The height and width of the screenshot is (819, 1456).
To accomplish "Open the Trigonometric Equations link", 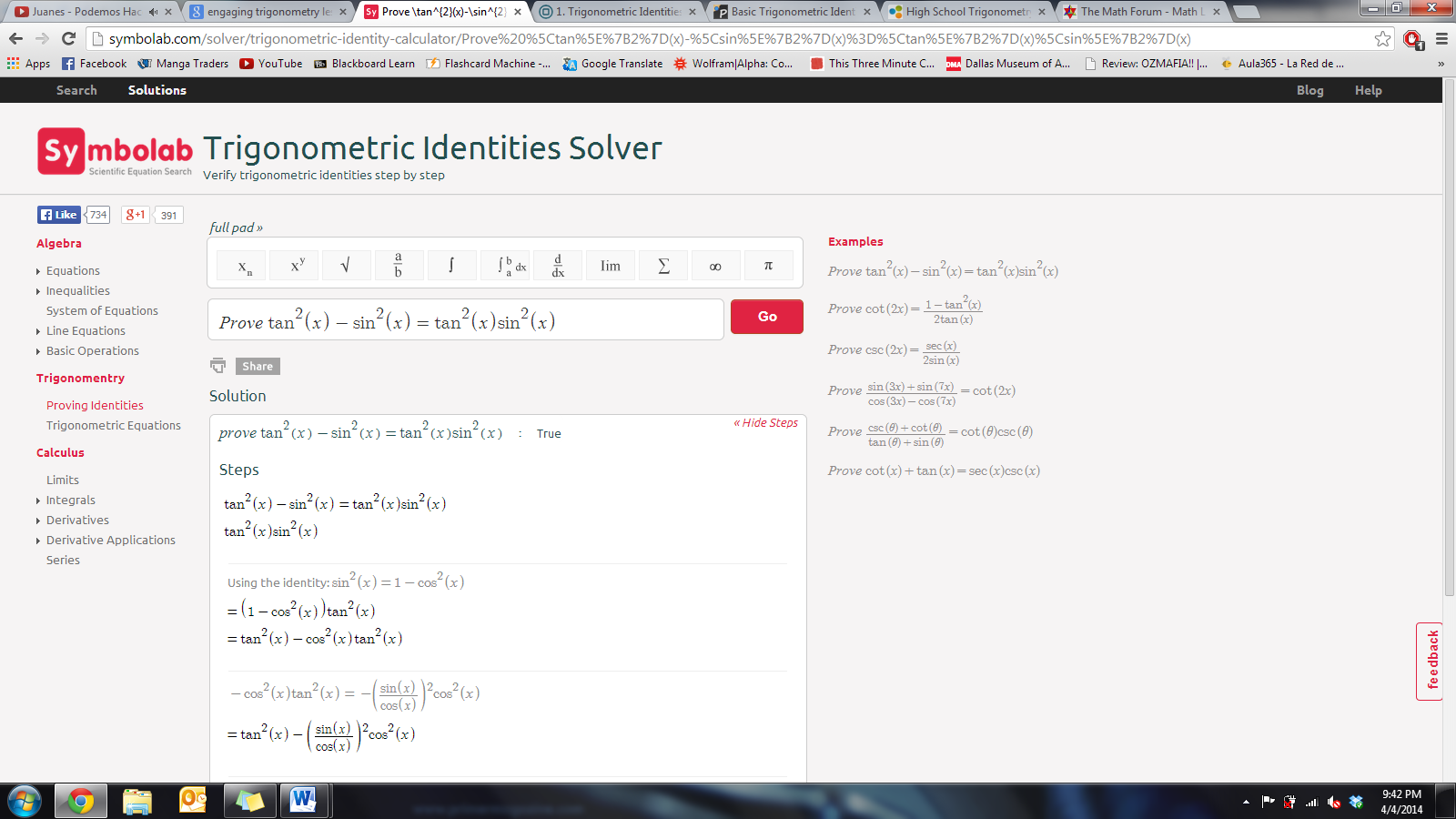I will coord(114,426).
